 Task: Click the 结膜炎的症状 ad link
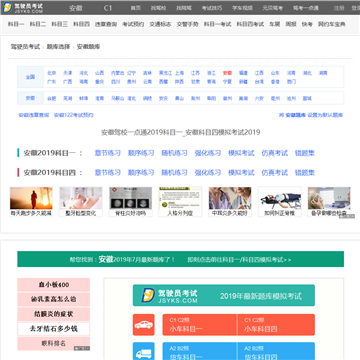pyautogui.click(x=54, y=314)
